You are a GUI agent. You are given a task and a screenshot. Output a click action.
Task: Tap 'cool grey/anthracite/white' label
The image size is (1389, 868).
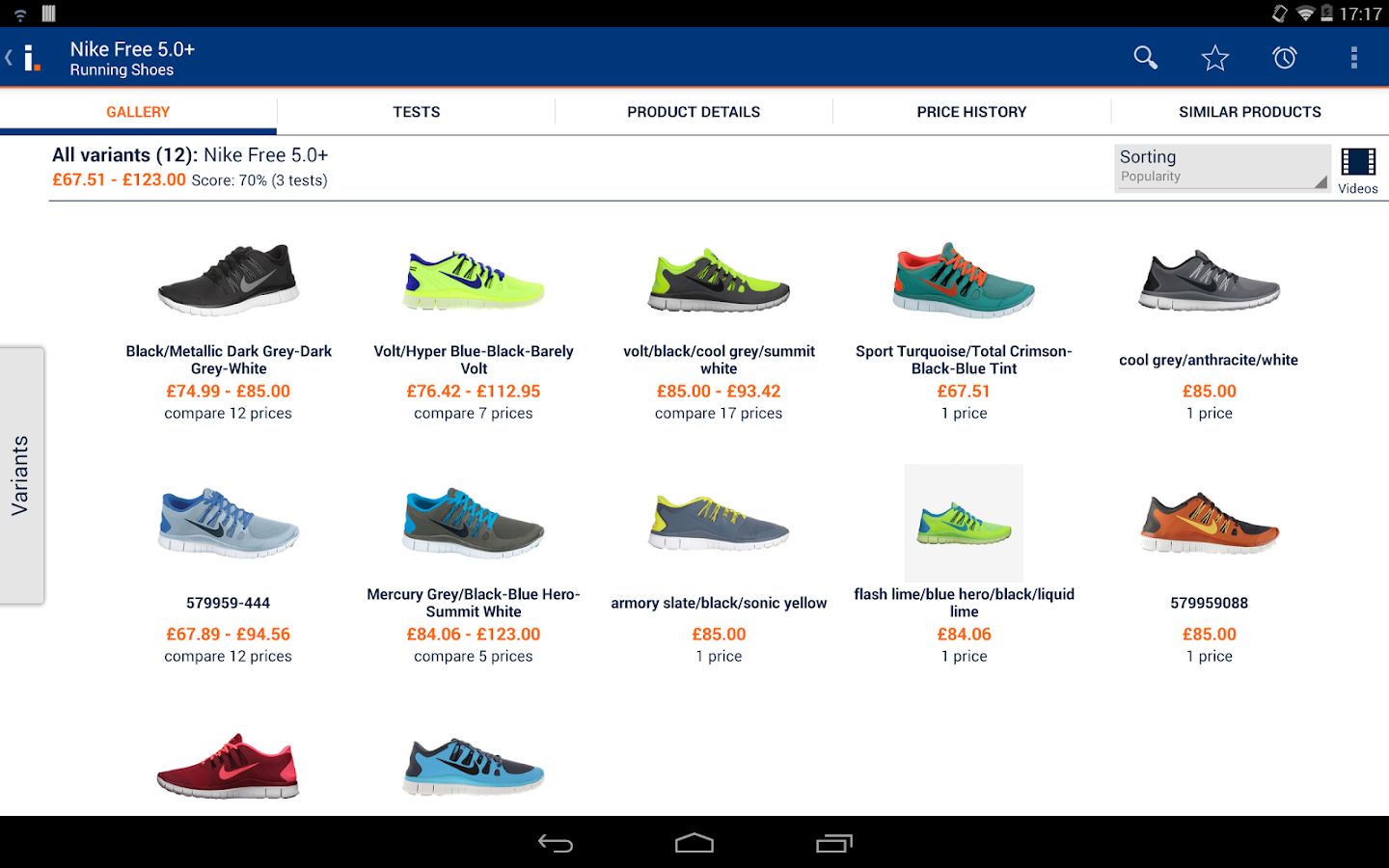(x=1209, y=360)
